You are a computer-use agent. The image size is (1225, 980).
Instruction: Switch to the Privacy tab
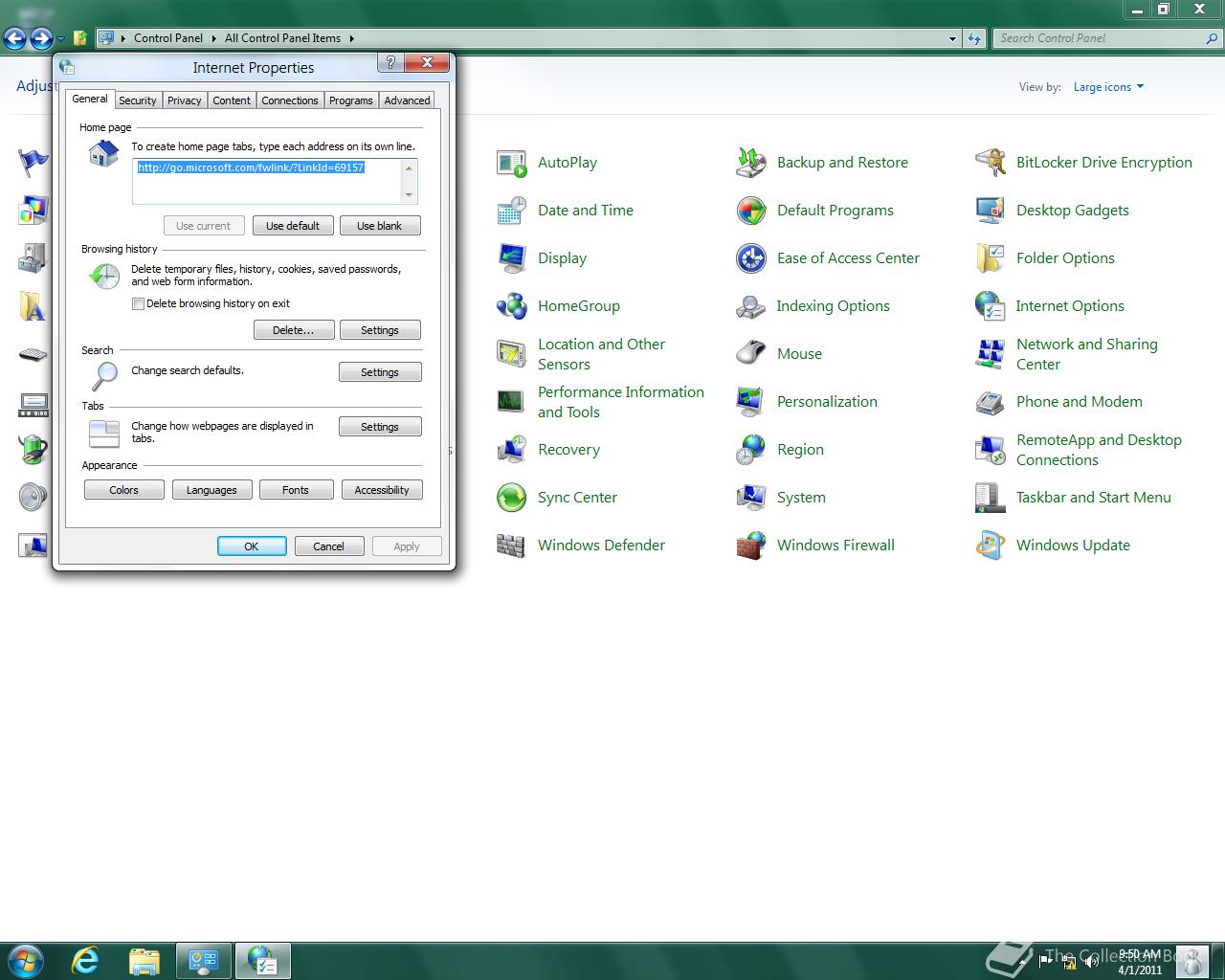click(x=184, y=100)
